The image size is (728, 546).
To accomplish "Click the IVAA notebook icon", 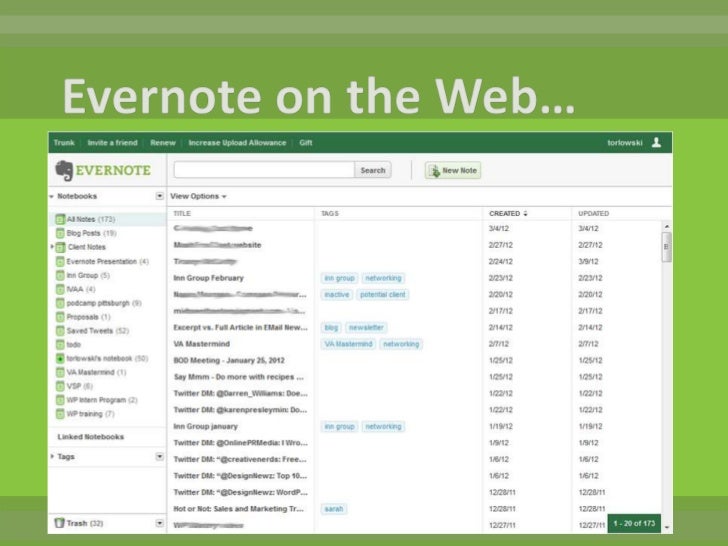I will [60, 289].
